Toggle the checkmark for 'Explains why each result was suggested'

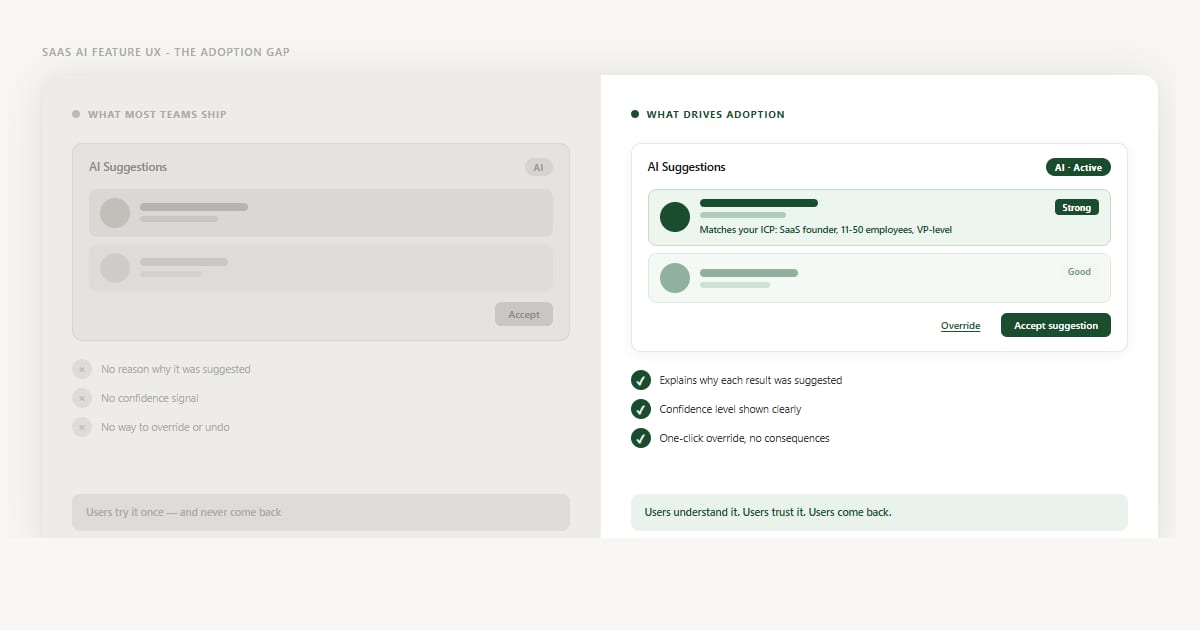(x=641, y=380)
